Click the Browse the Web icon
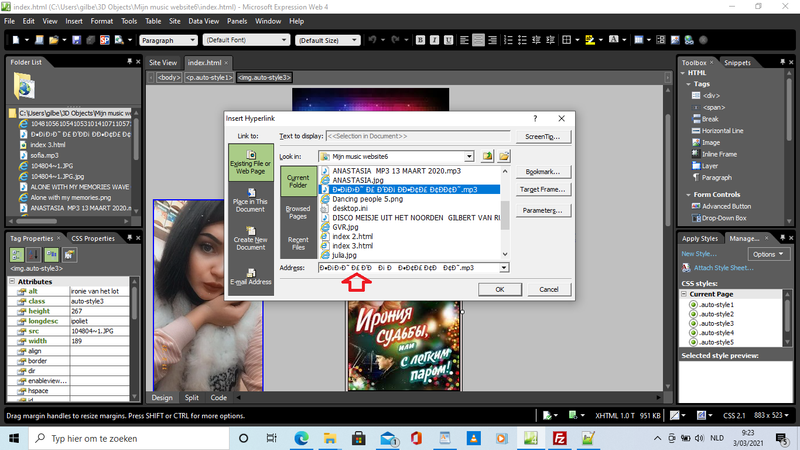Viewport: 800px width, 450px height. click(487, 156)
